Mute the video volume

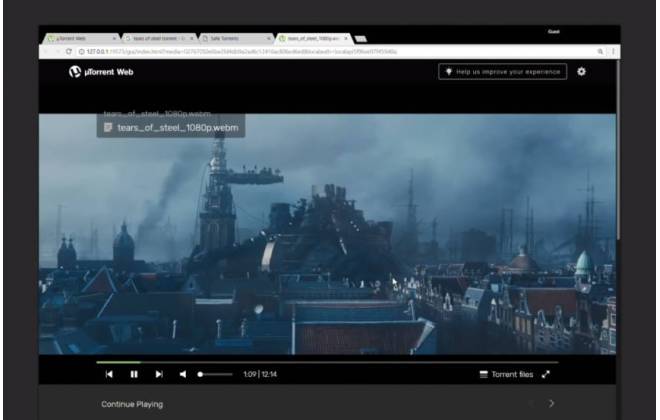tap(183, 374)
